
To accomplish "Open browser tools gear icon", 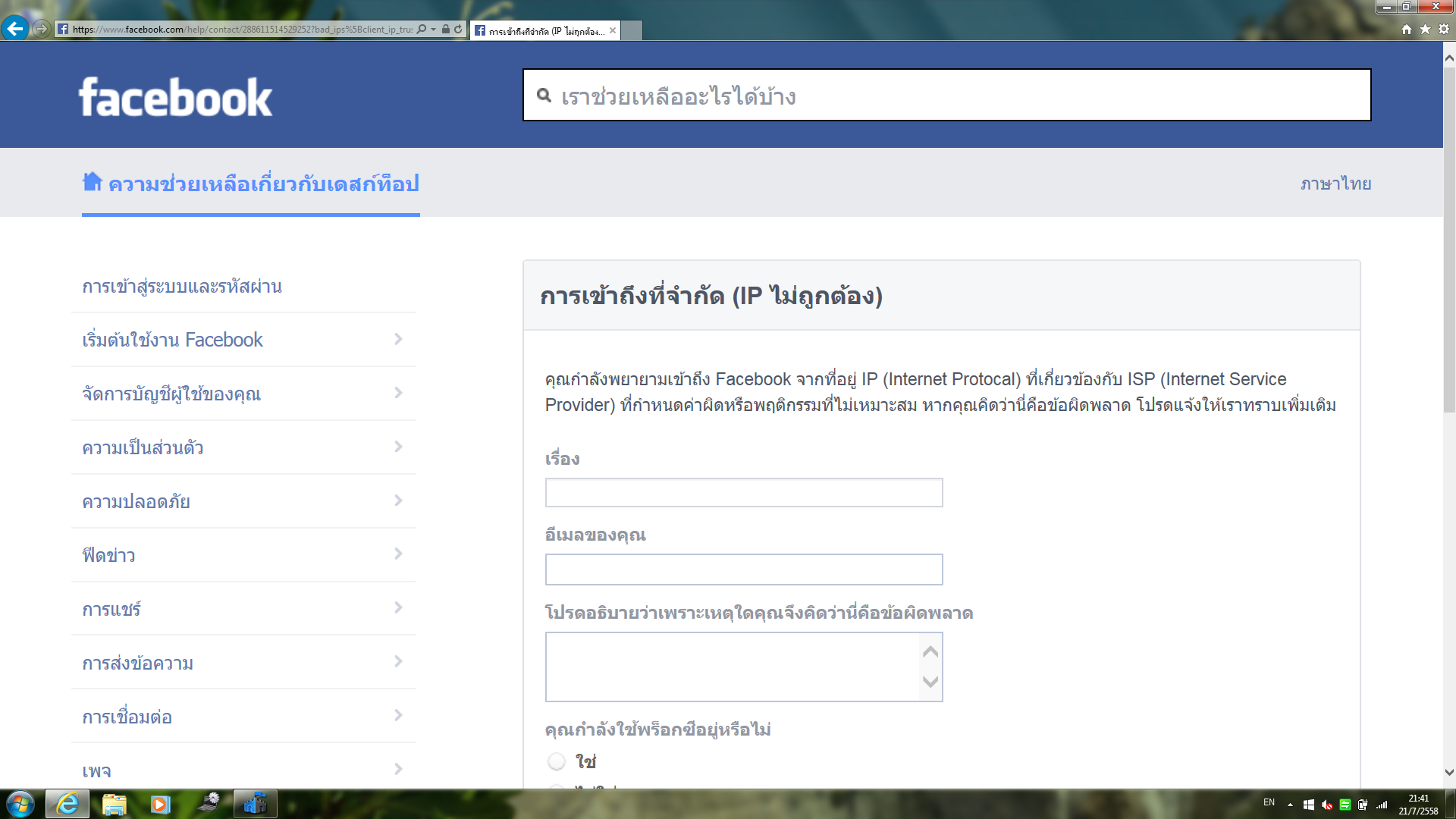I will (x=1444, y=29).
